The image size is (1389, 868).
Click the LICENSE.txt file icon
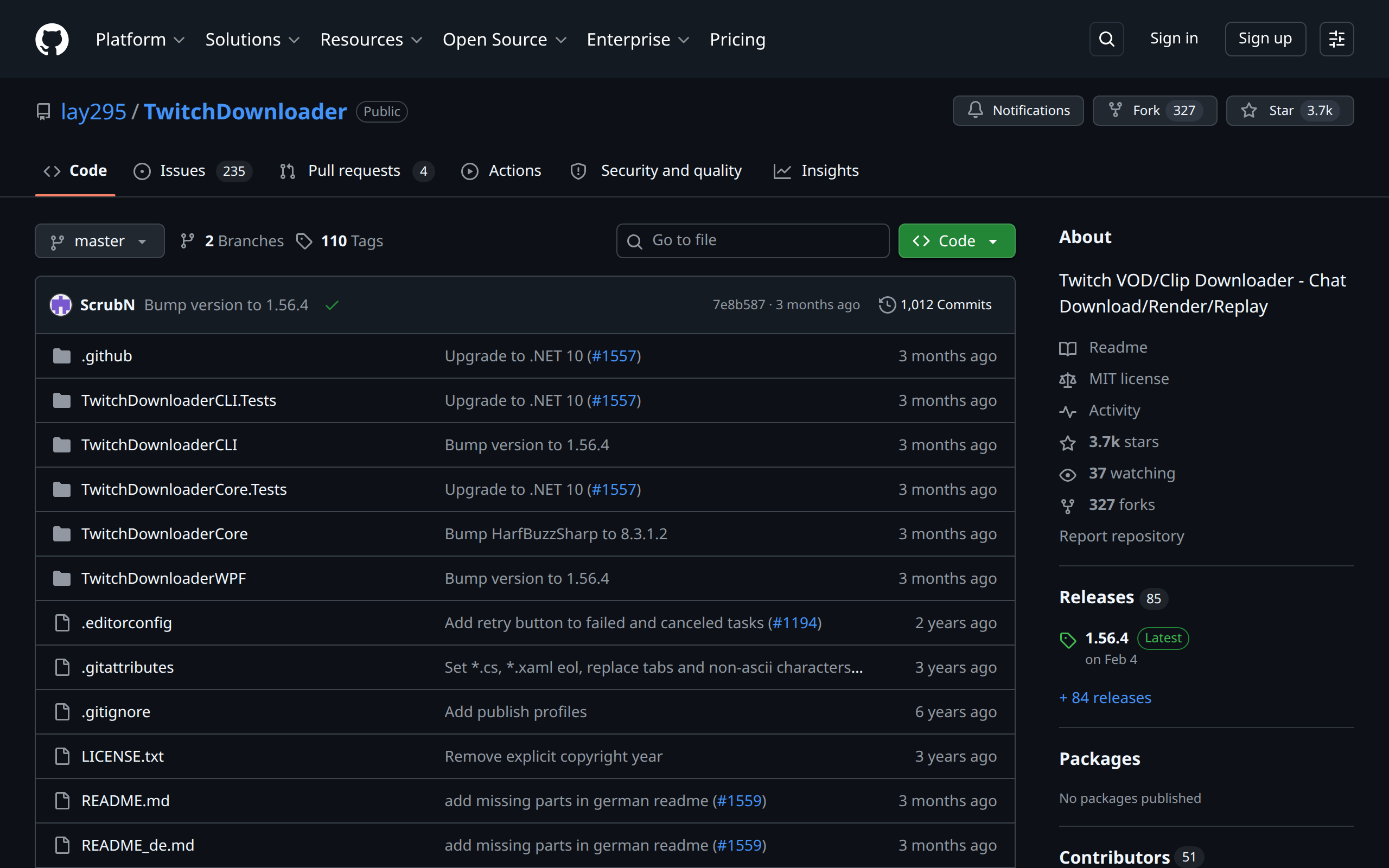pos(62,756)
